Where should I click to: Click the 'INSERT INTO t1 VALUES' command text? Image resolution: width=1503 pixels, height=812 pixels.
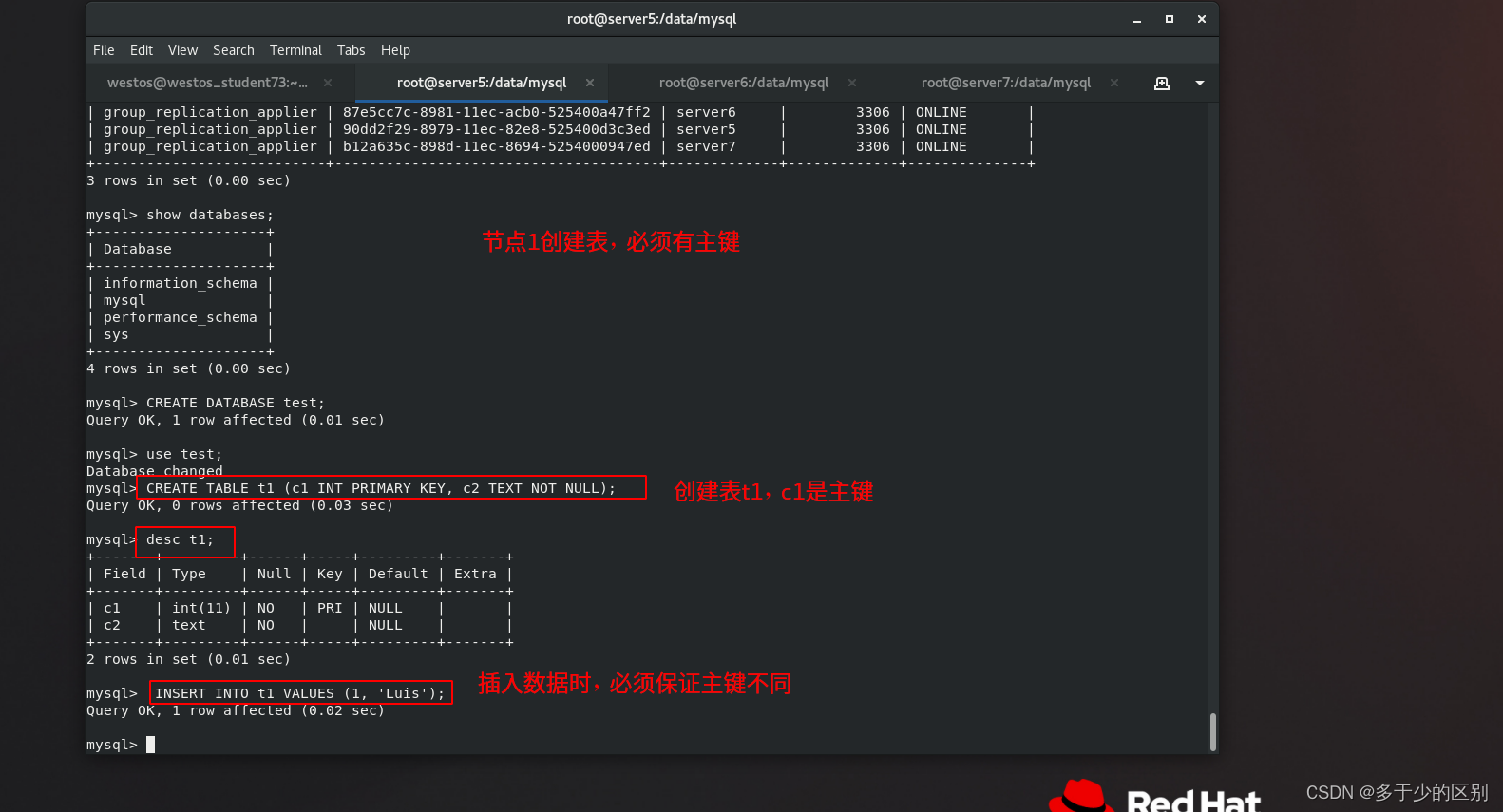(x=300, y=693)
